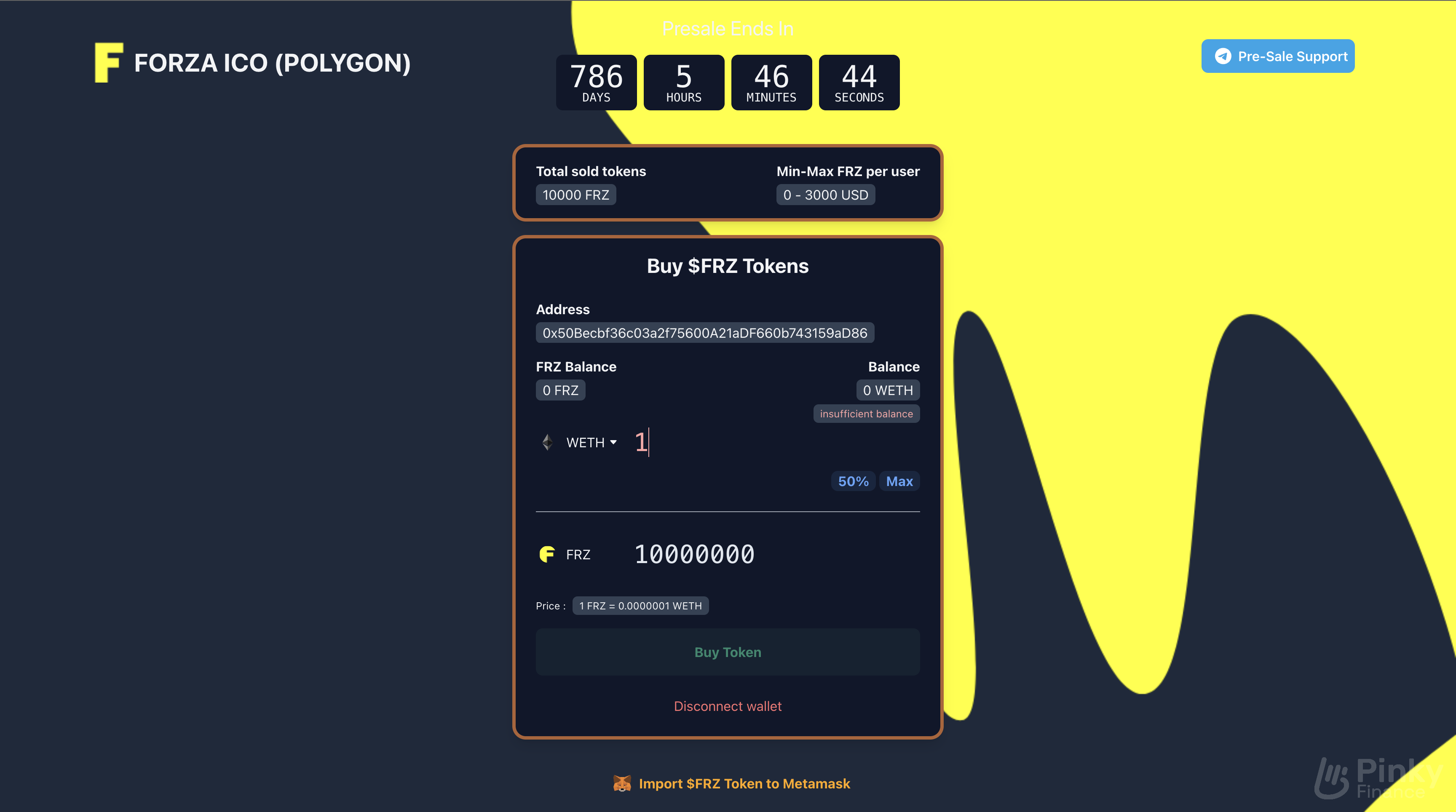This screenshot has height=812, width=1456.
Task: Click the Disconnect wallet link
Action: point(727,704)
